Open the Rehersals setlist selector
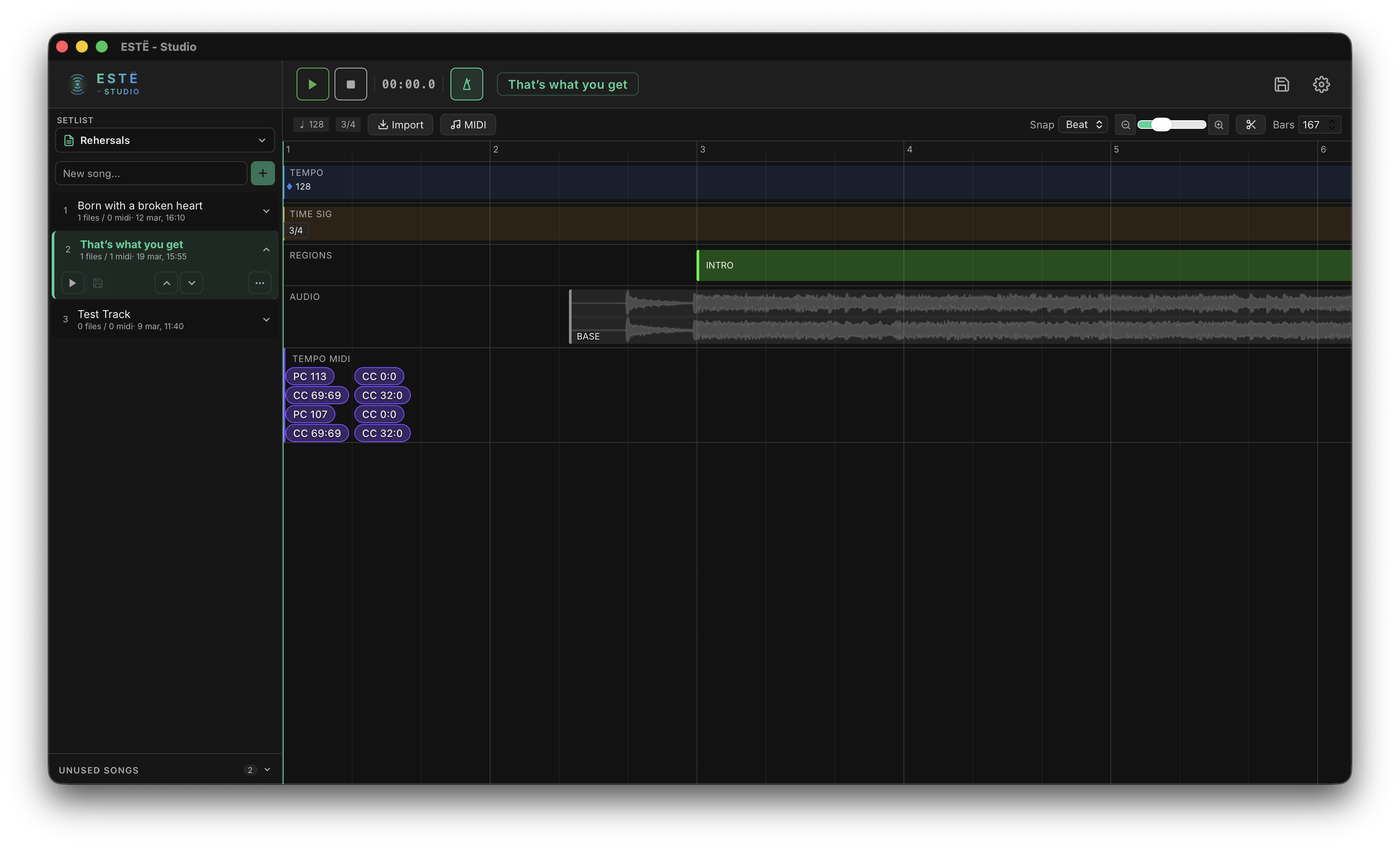The height and width of the screenshot is (848, 1400). [x=165, y=140]
